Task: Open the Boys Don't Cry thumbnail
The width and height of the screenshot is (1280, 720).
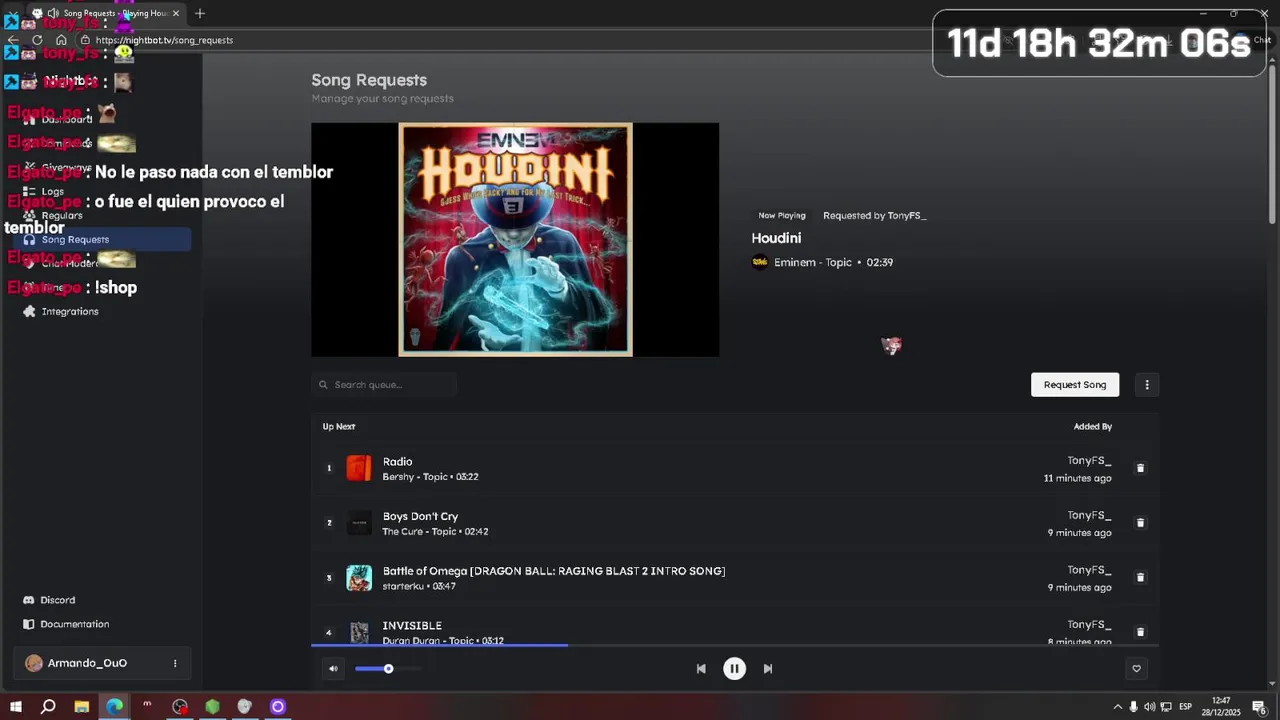Action: [359, 523]
